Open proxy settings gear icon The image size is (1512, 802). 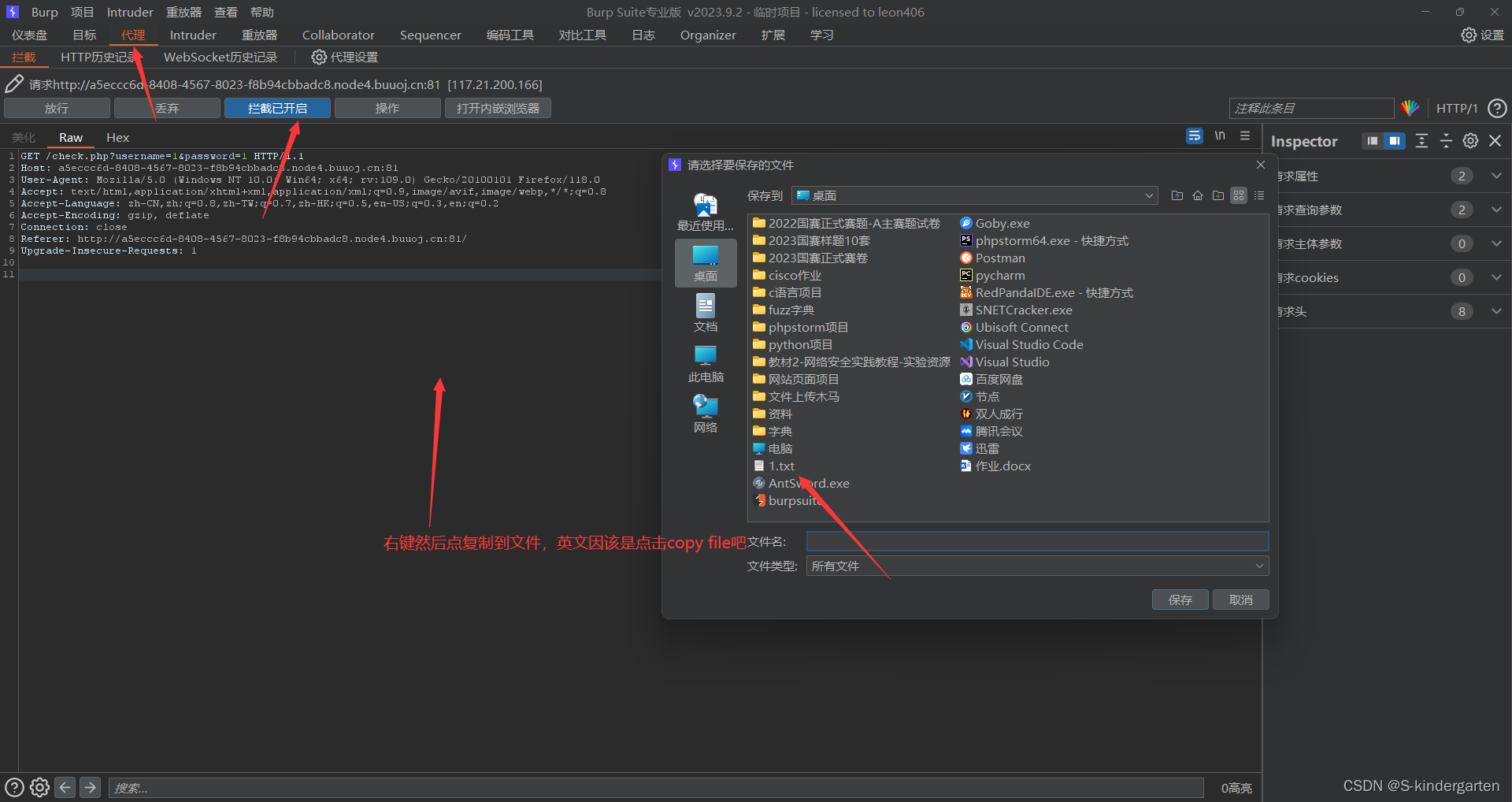pos(319,57)
